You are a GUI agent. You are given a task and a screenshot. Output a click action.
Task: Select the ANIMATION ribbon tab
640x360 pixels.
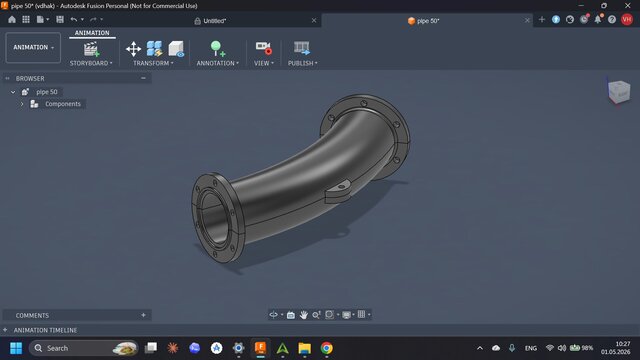pos(92,33)
